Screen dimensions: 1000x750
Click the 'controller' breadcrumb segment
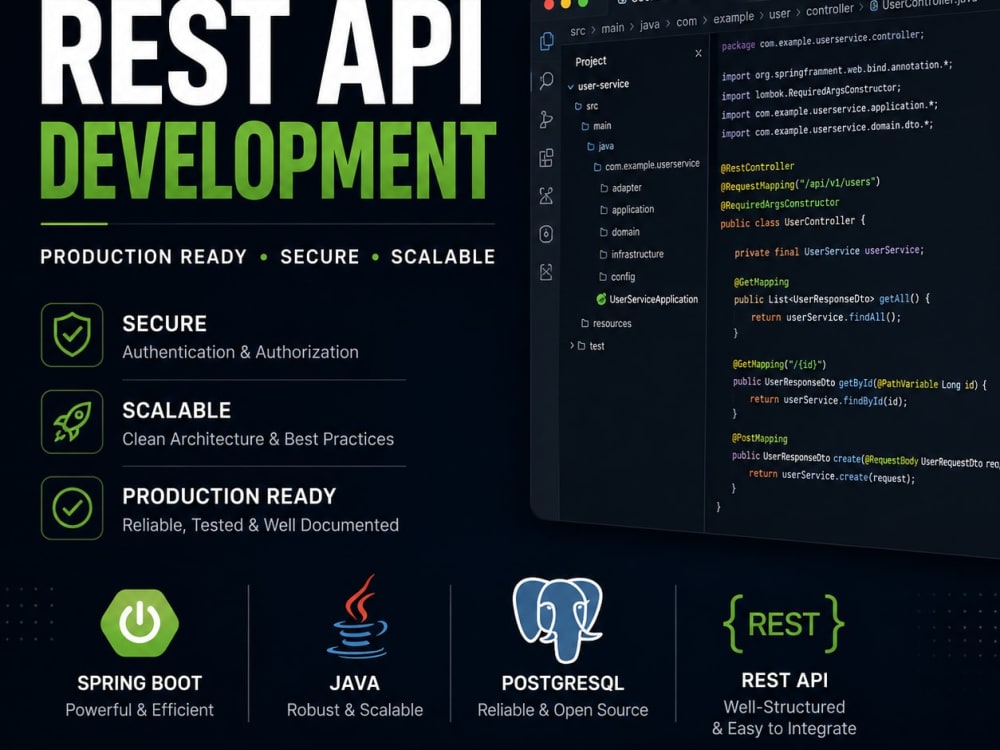pyautogui.click(x=829, y=10)
